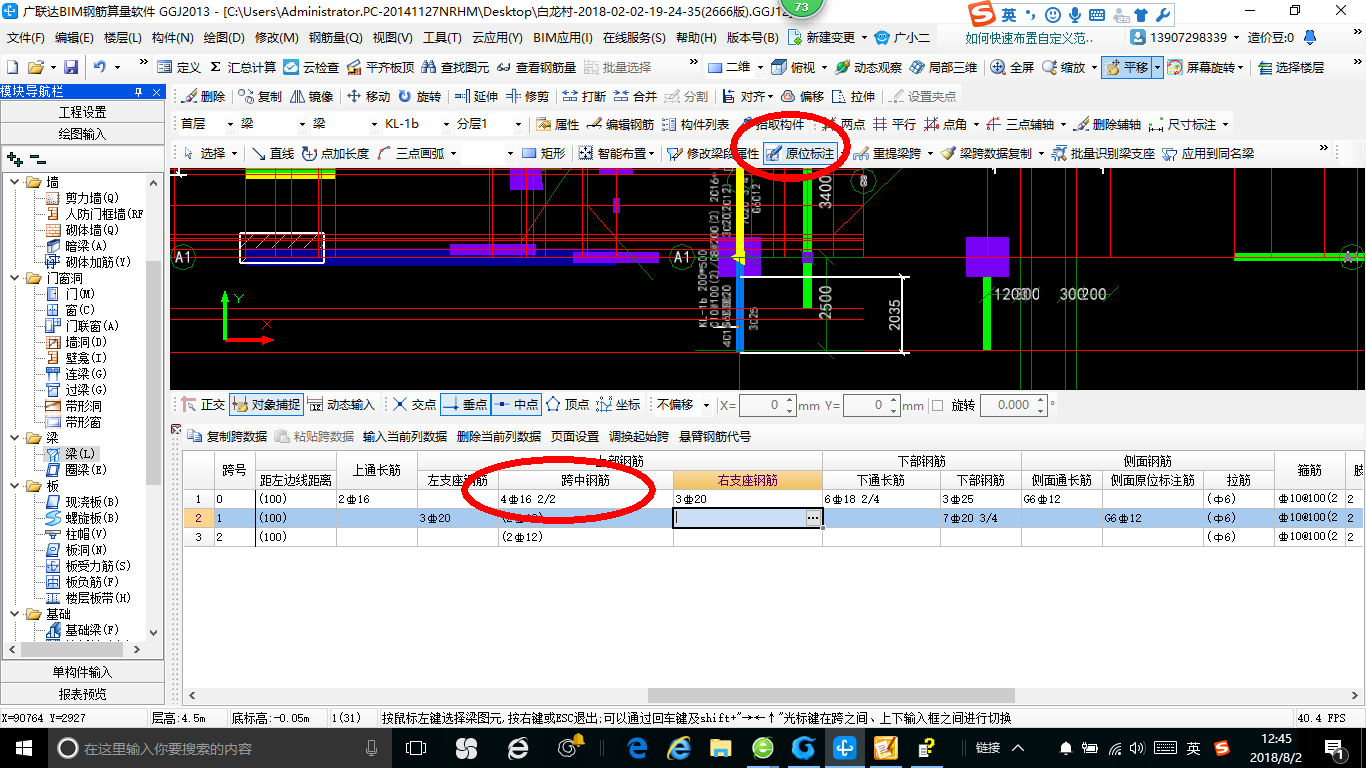
Task: Collapse the 墙 tree node
Action: tap(14, 182)
